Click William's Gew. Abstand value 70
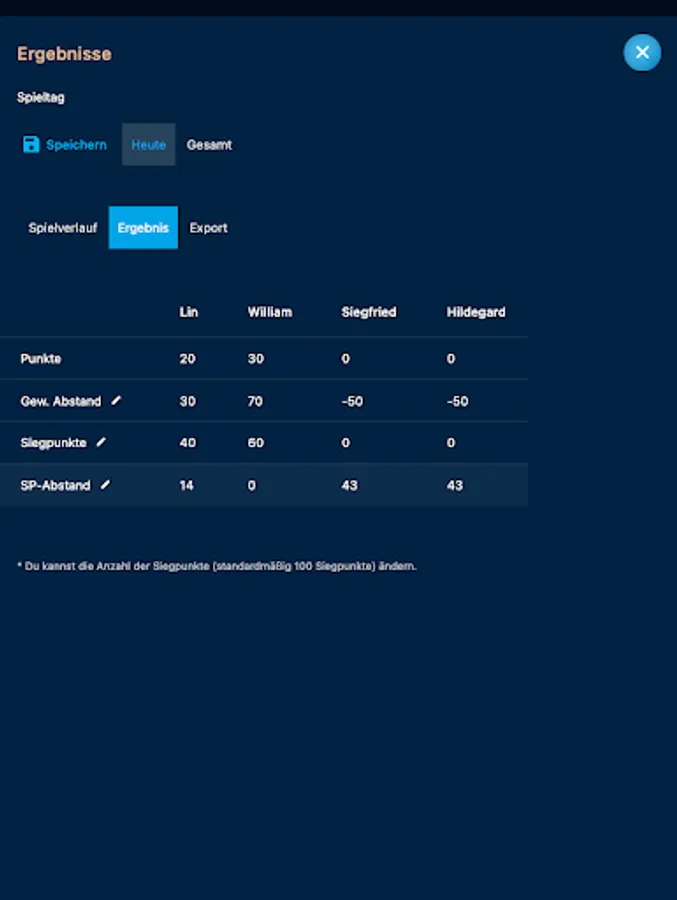The image size is (677, 900). click(255, 401)
